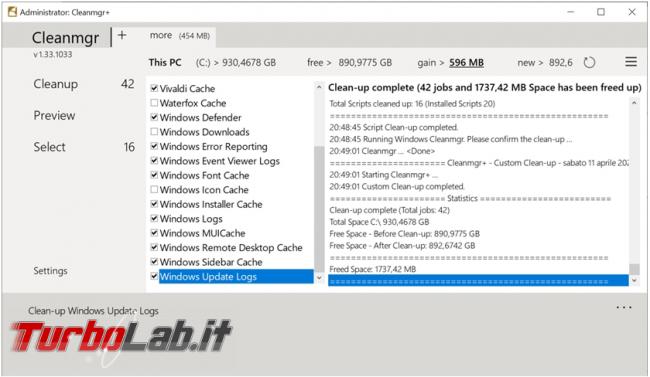Toggle Windows Event Viewer Logs checkbox
This screenshot has width=650, height=377.
(154, 161)
